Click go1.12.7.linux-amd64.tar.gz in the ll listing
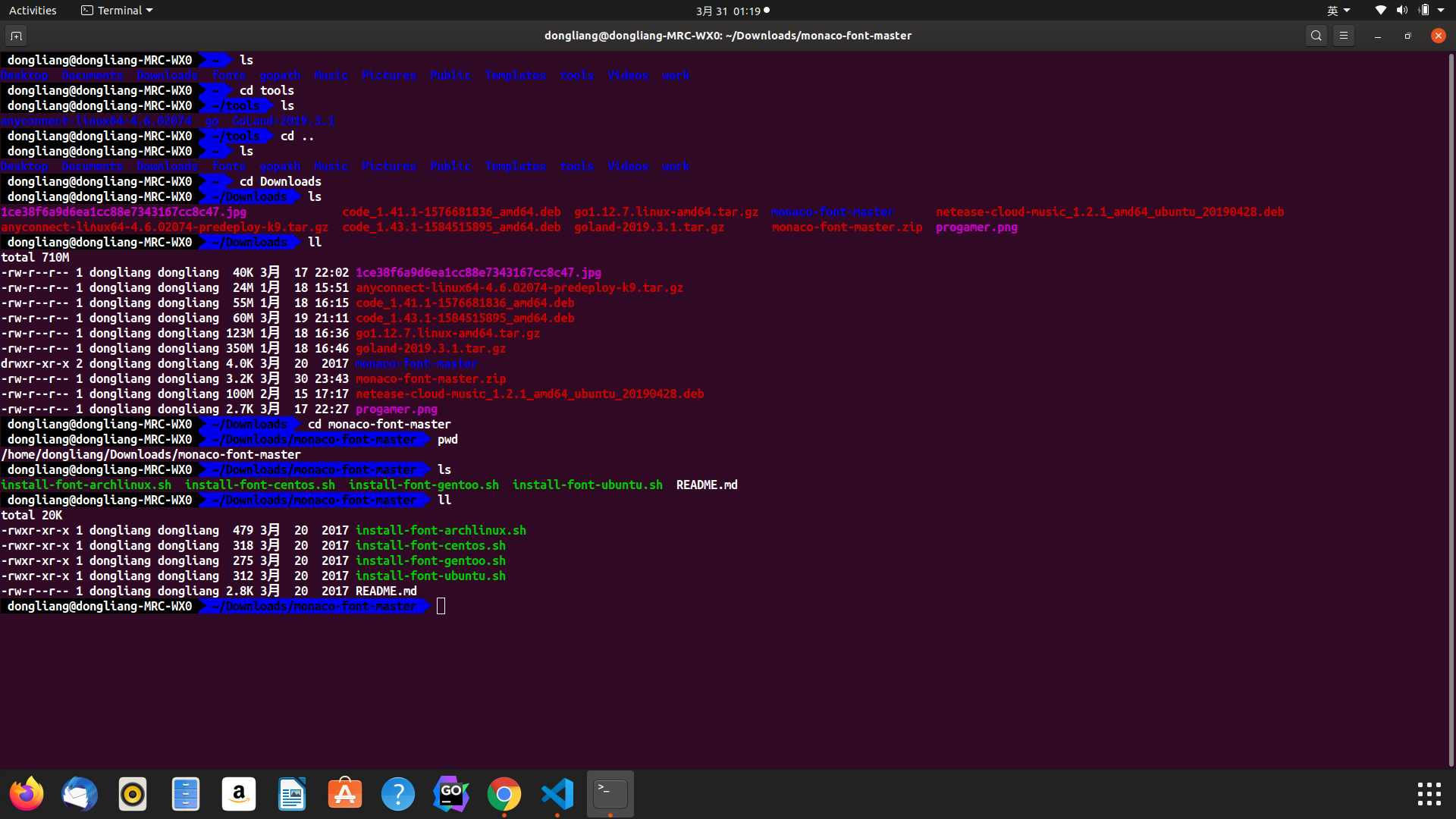The image size is (1456, 819). pyautogui.click(x=448, y=333)
